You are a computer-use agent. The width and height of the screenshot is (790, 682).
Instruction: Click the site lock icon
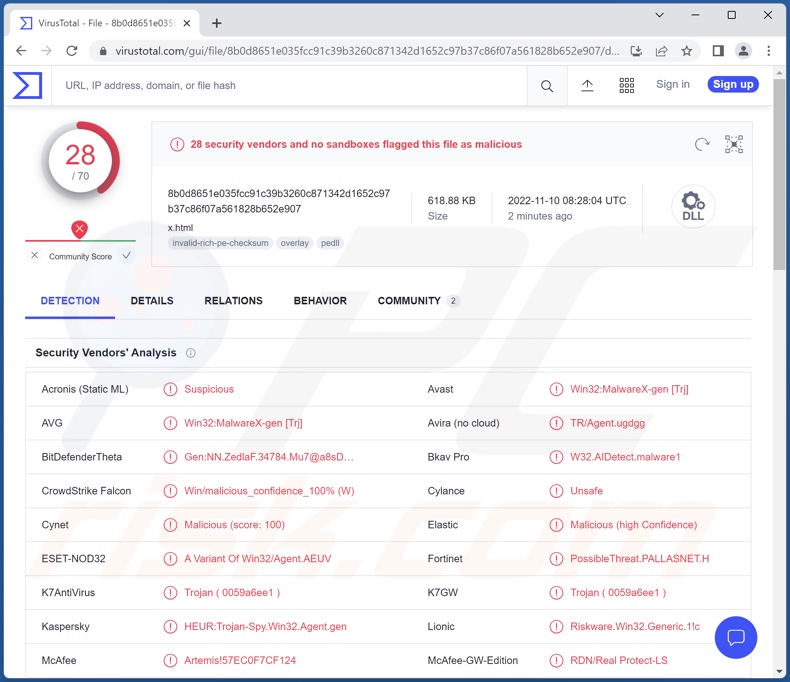103,51
